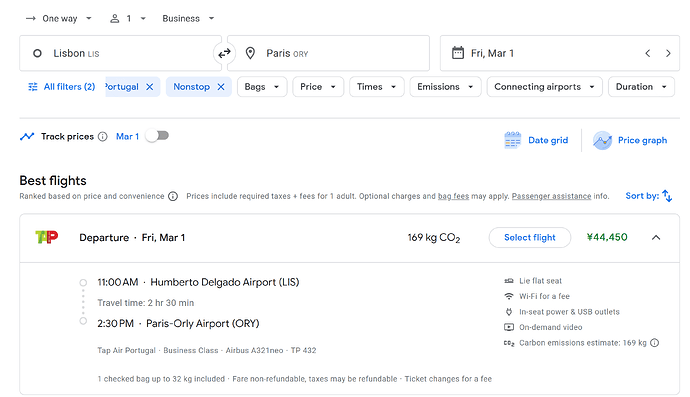
Task: Open Business cabin class dropdown
Action: (188, 18)
